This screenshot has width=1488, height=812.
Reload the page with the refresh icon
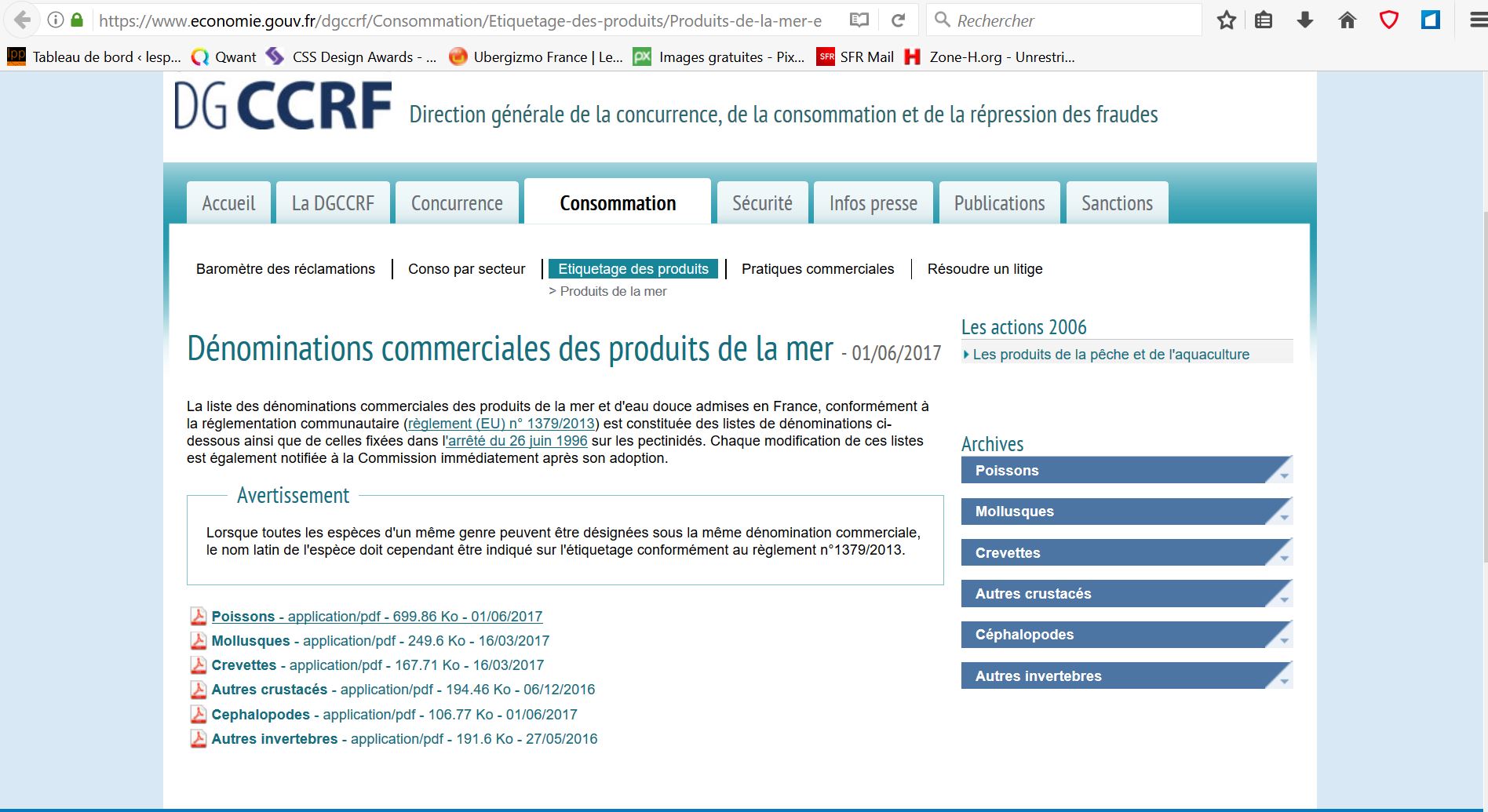click(x=899, y=20)
